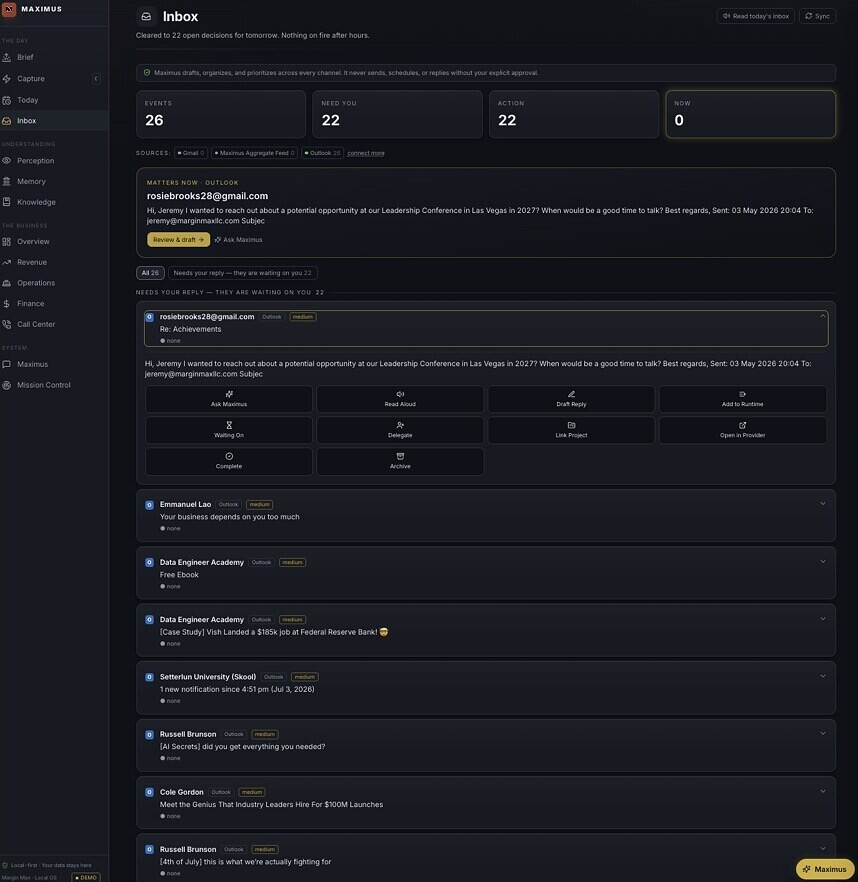
Task: Click the Knowledge book icon
Action: coord(7,202)
